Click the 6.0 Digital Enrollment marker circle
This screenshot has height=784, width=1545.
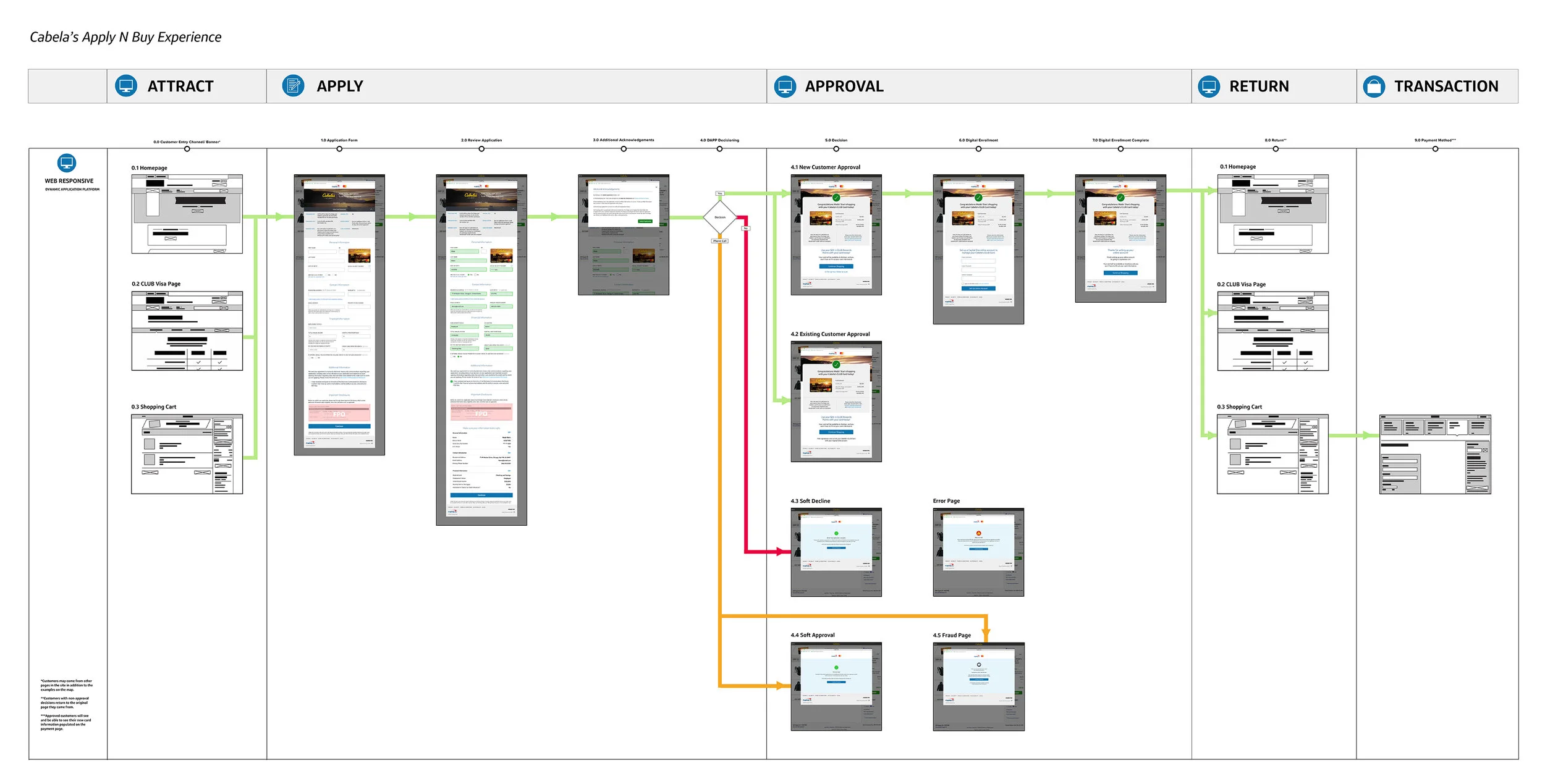pos(978,149)
